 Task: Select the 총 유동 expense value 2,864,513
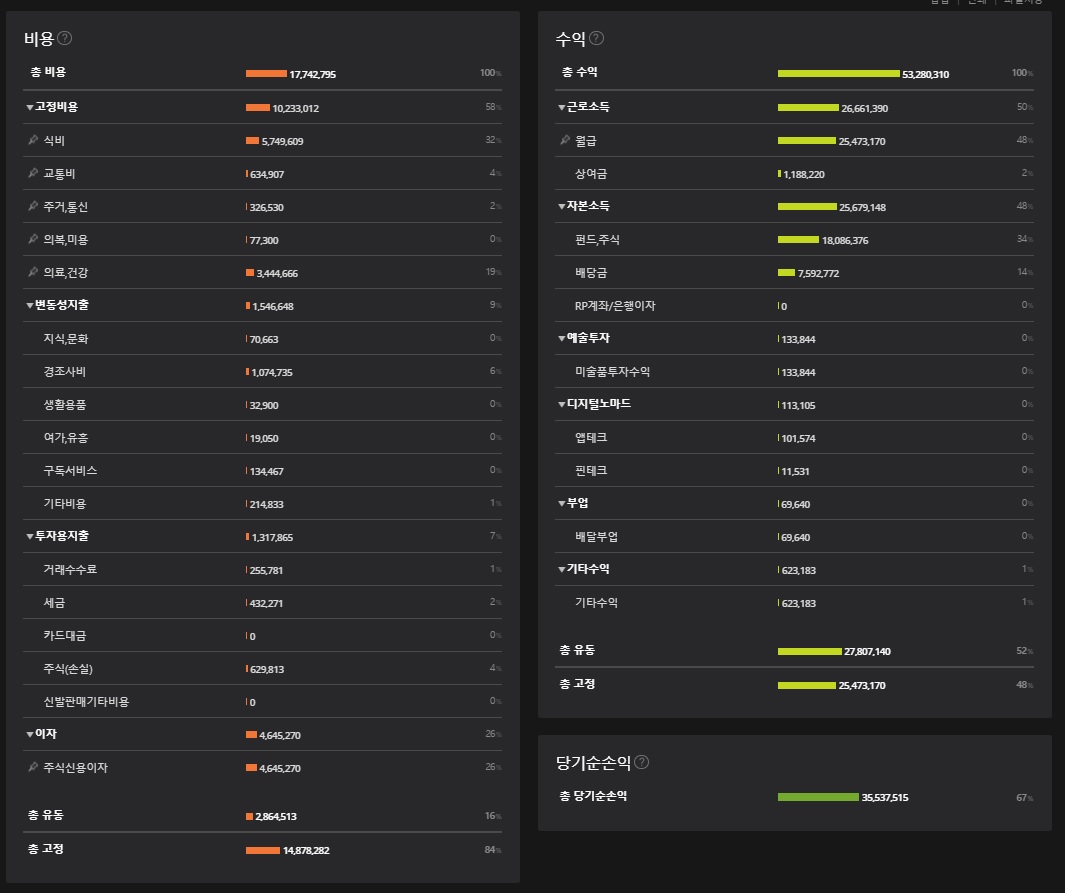pos(276,816)
